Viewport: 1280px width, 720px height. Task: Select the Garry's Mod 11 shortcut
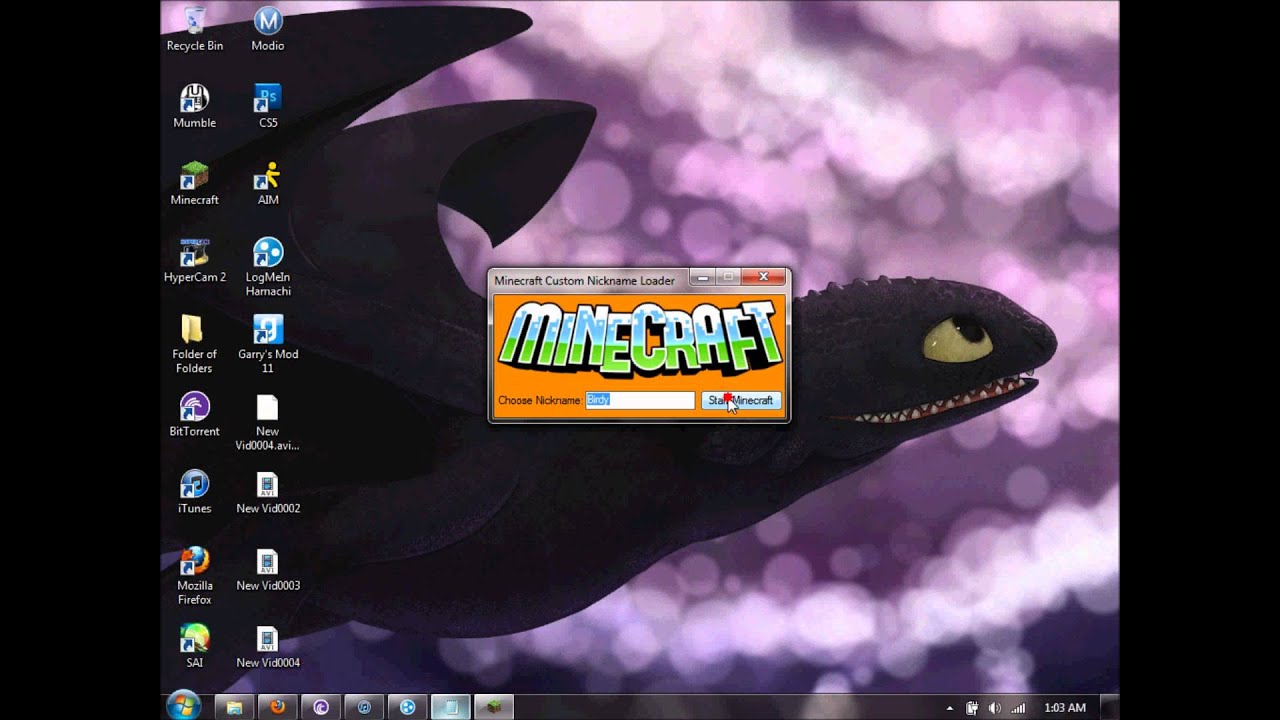coord(268,344)
